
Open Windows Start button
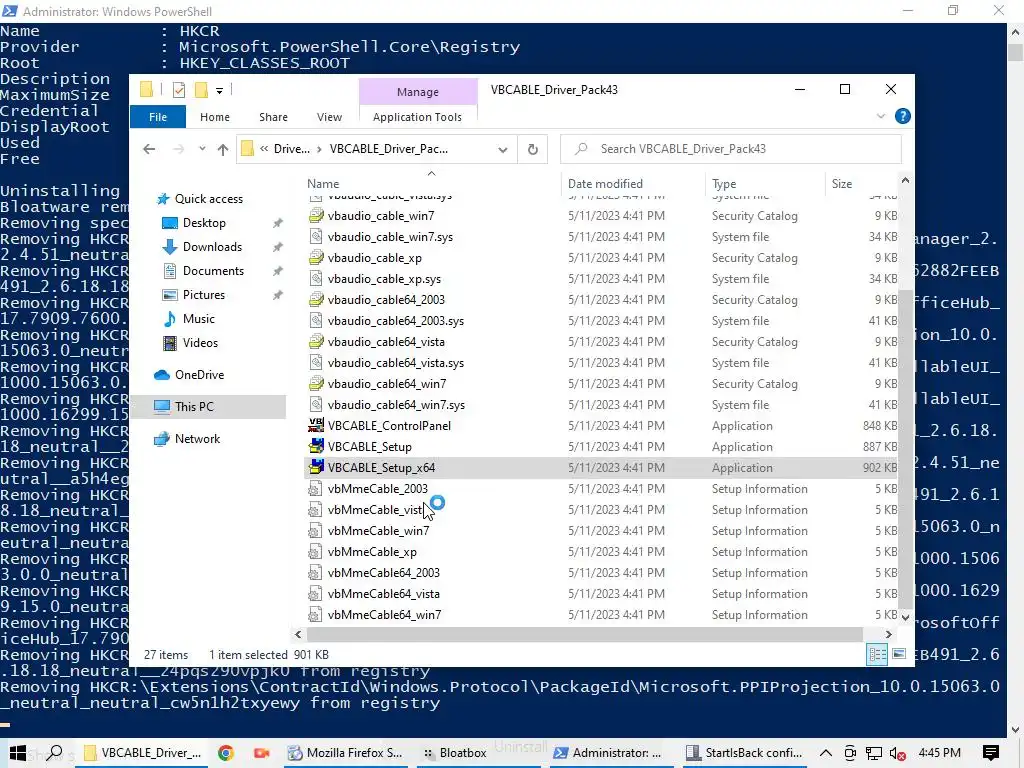pyautogui.click(x=18, y=753)
